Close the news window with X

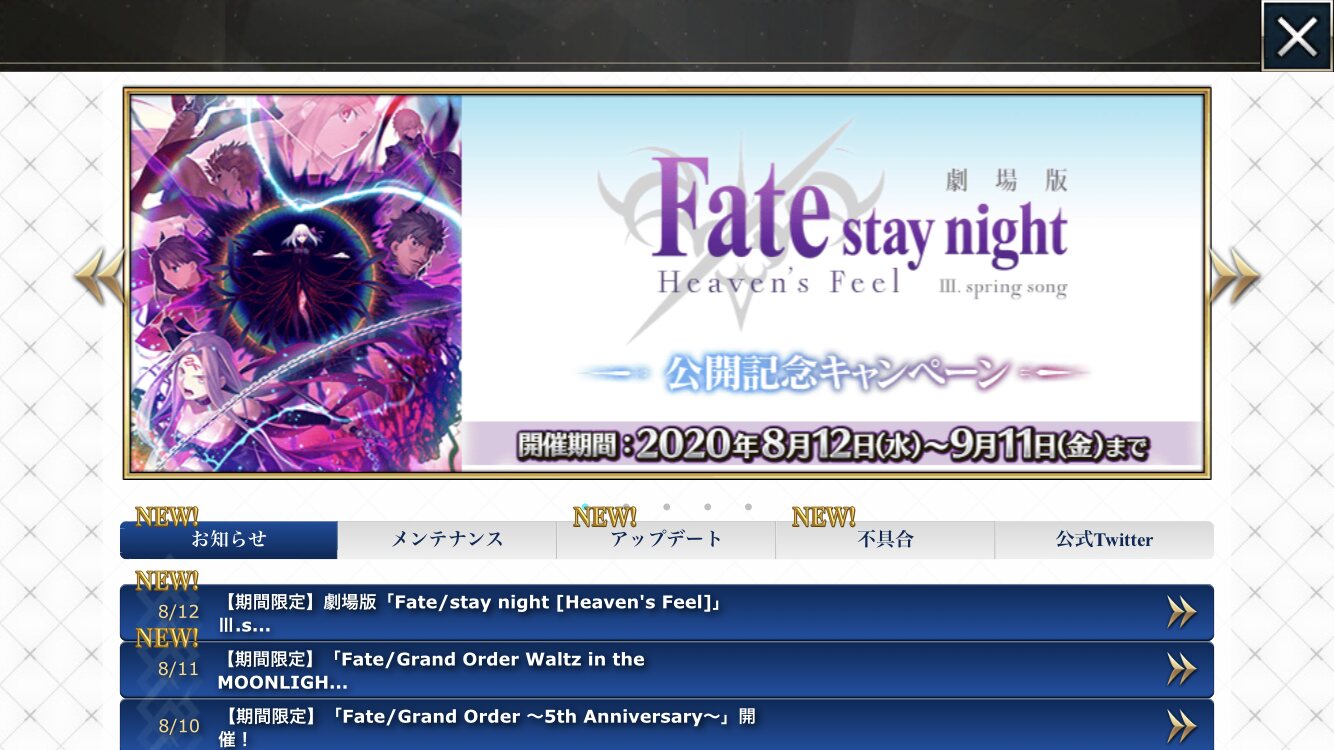point(1297,36)
